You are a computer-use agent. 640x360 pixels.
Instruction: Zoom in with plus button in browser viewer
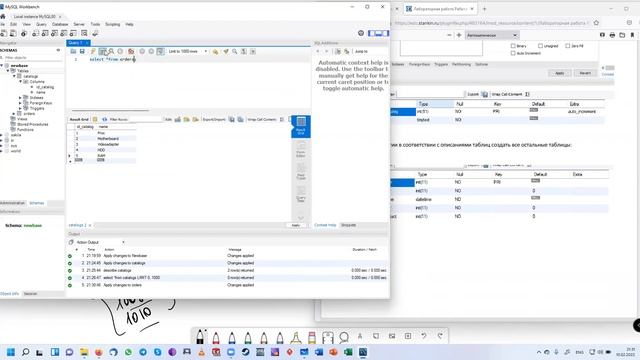tap(459, 35)
